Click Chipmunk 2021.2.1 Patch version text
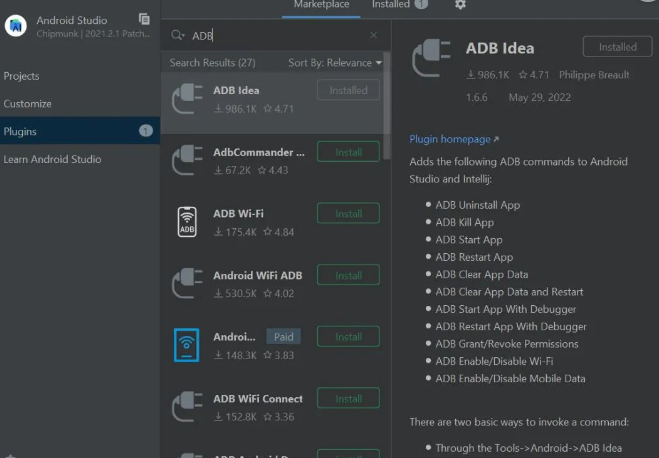The height and width of the screenshot is (458, 659). tap(93, 34)
